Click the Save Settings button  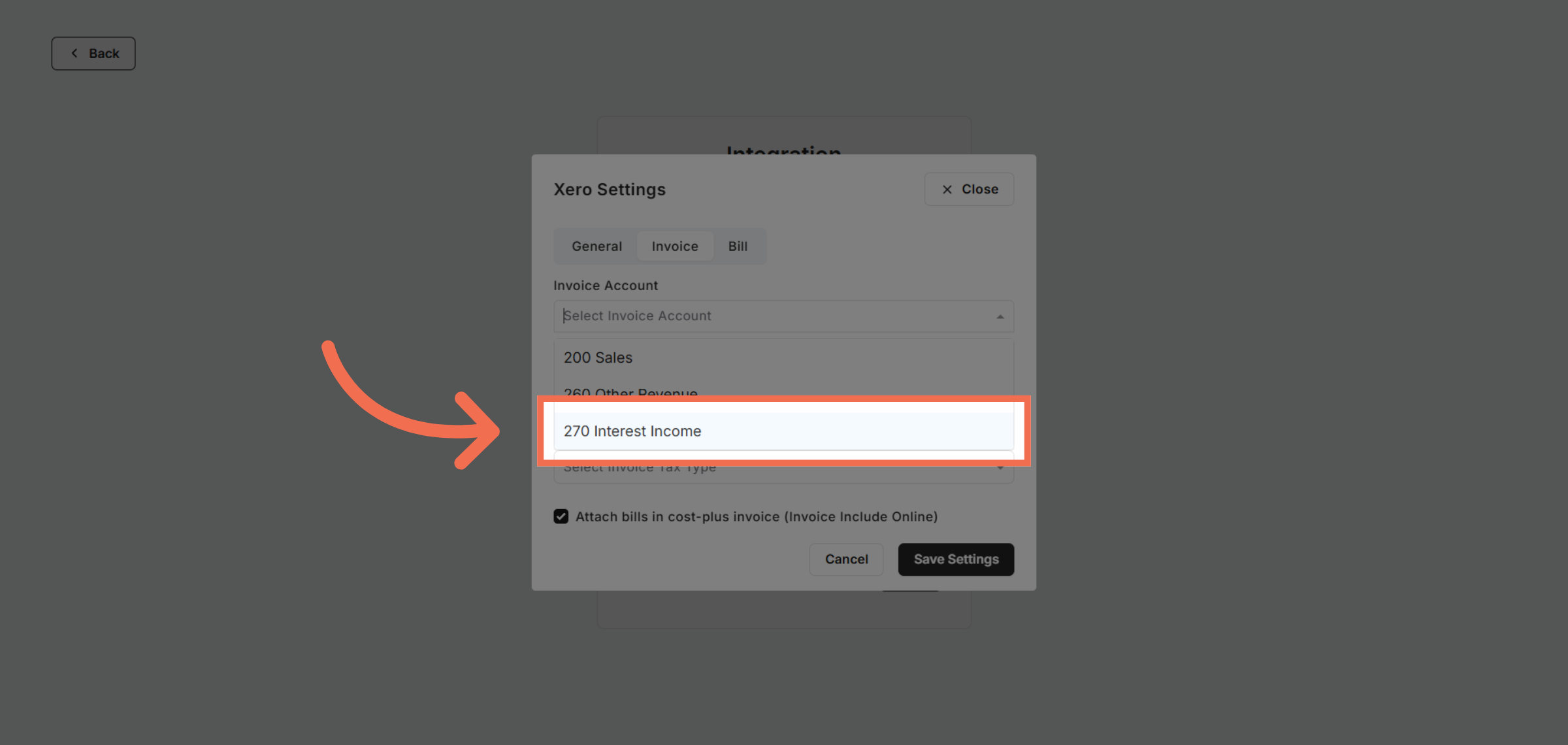pyautogui.click(x=956, y=559)
